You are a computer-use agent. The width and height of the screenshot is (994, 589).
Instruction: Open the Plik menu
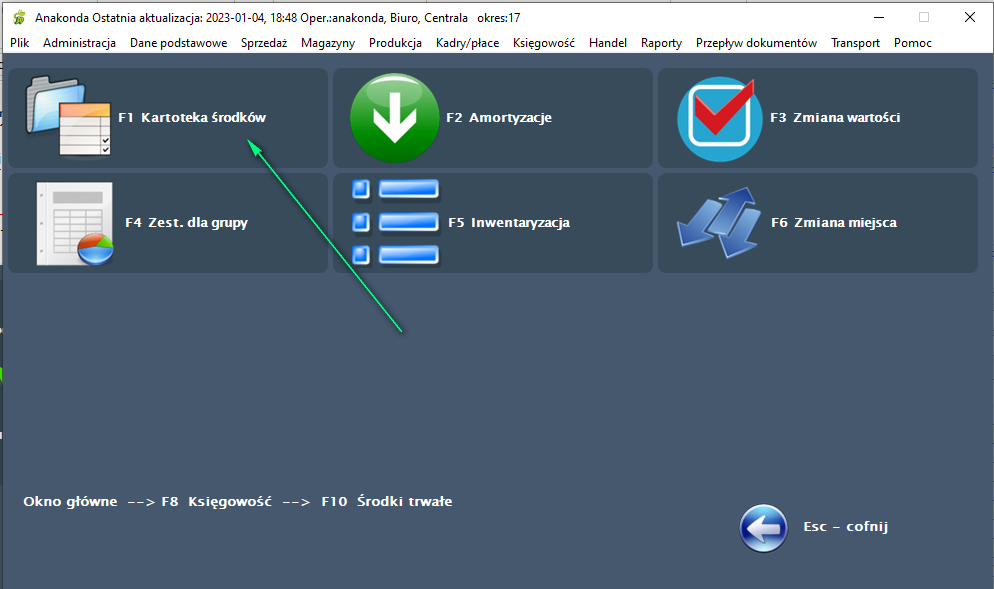tap(20, 42)
